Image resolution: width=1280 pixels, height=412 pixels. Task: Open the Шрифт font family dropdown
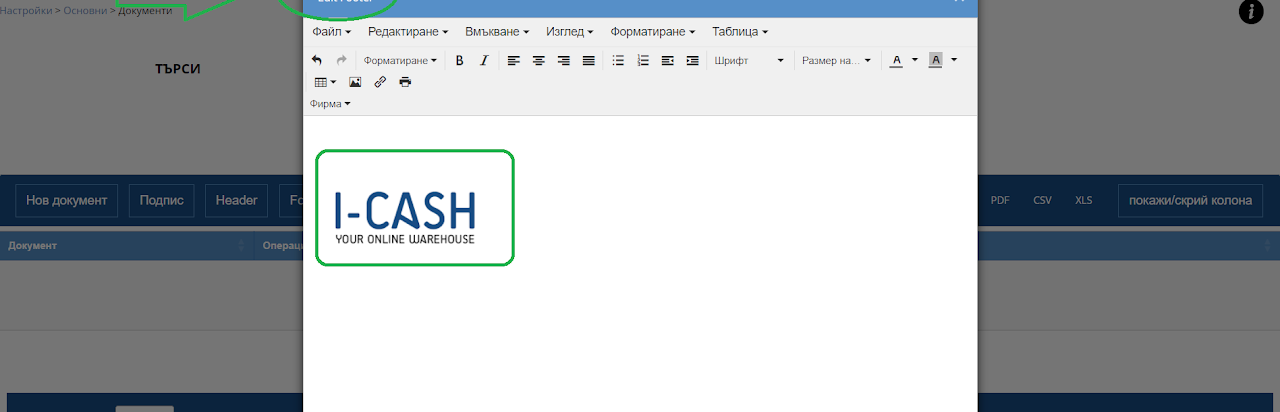pos(749,61)
